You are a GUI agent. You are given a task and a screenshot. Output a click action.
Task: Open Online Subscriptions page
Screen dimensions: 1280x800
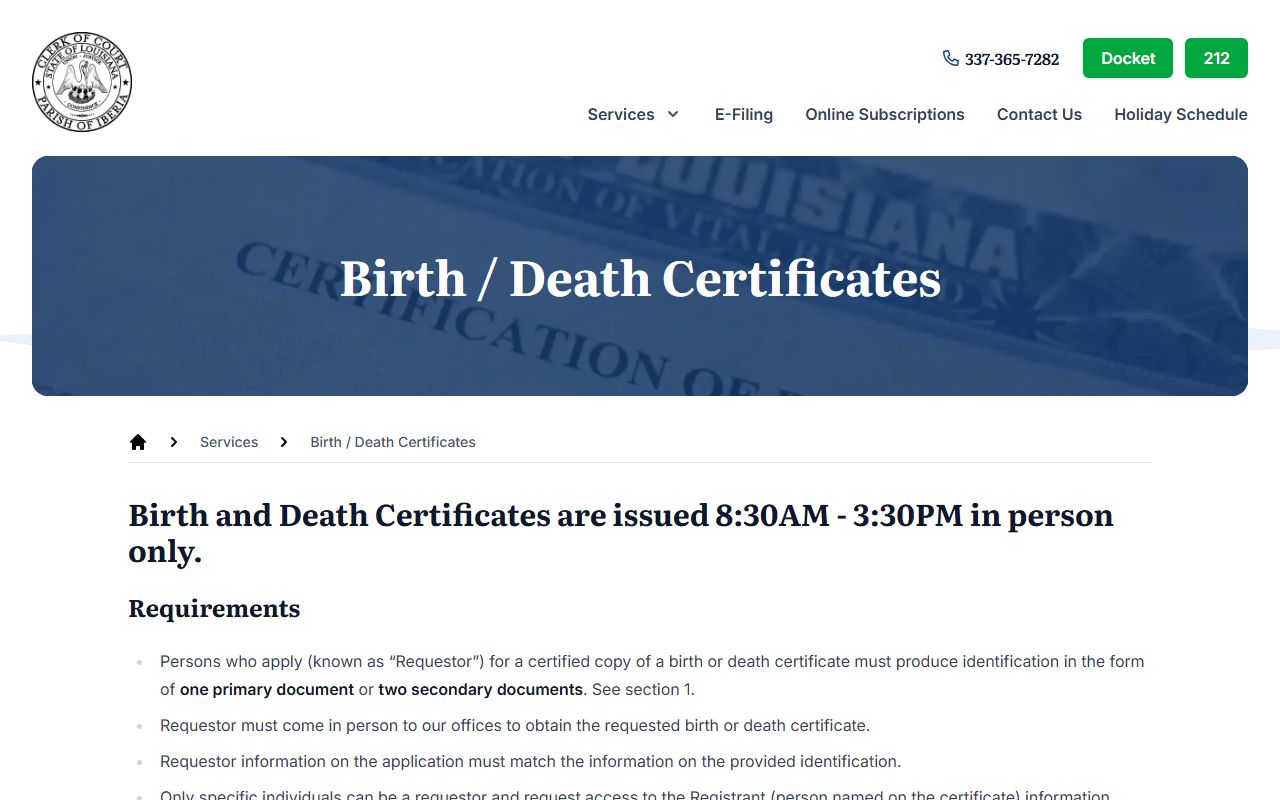885,114
